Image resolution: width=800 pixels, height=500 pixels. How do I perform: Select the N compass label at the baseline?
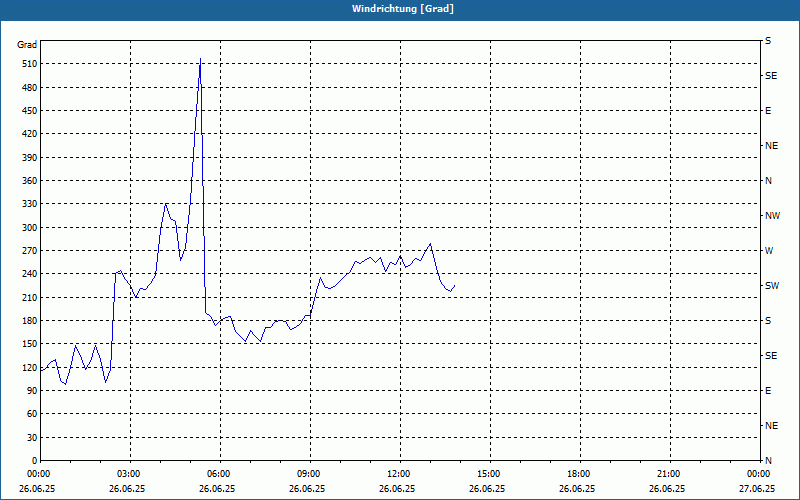[768, 461]
